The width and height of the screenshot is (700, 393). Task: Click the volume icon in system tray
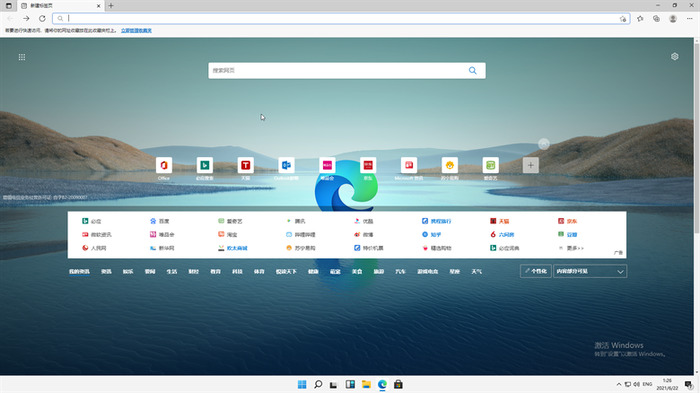(x=636, y=385)
